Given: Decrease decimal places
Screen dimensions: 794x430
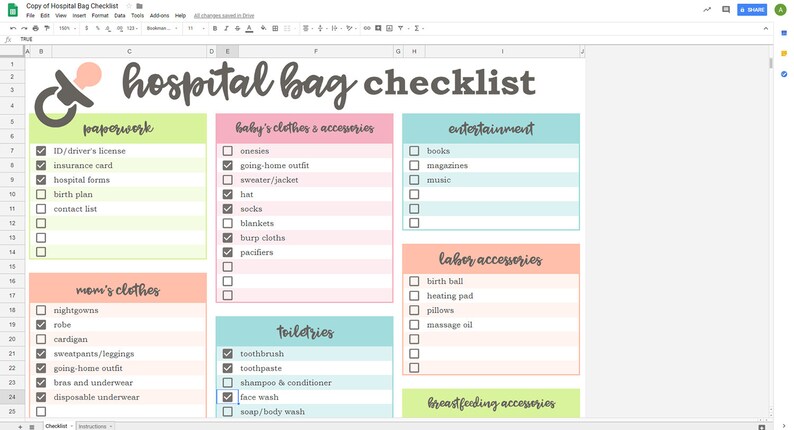Looking at the screenshot, I should (x=108, y=28).
